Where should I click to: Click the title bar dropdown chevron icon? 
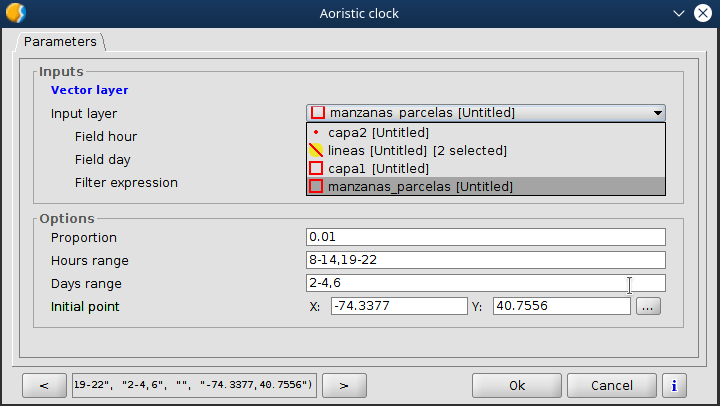679,13
